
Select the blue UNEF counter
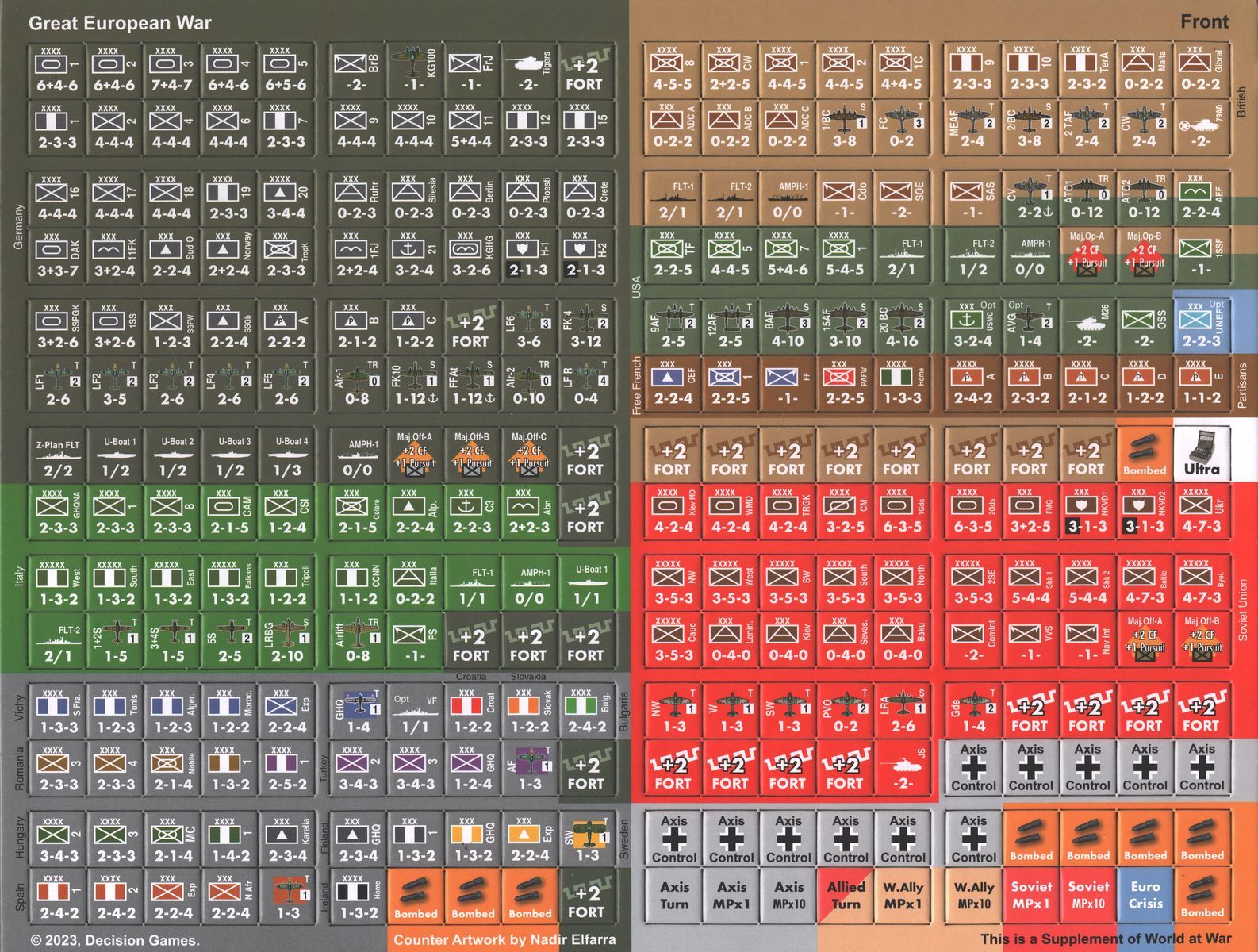[x=1201, y=328]
